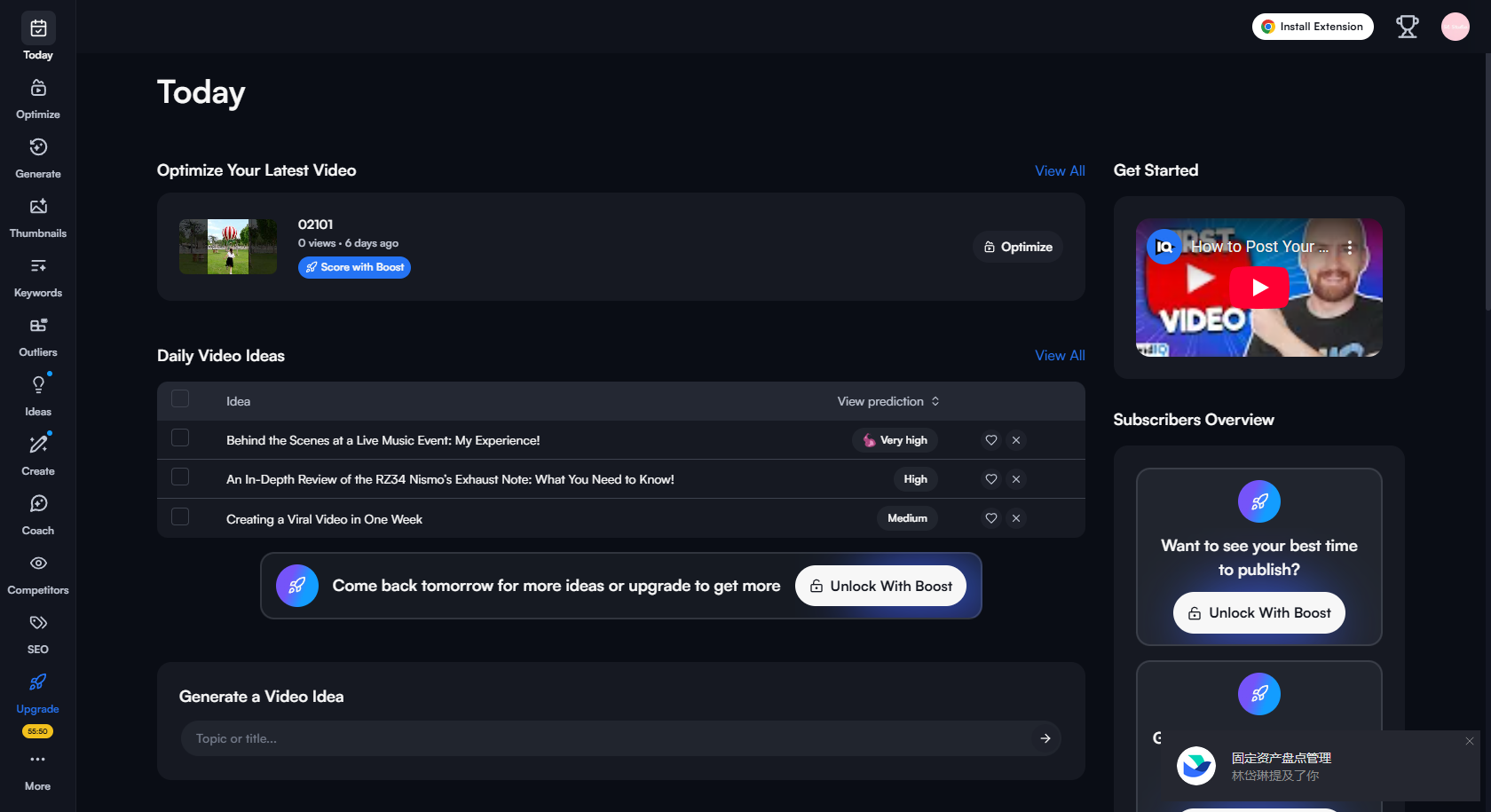The width and height of the screenshot is (1491, 812).
Task: Open the video options three-dot menu
Action: coord(1350,248)
